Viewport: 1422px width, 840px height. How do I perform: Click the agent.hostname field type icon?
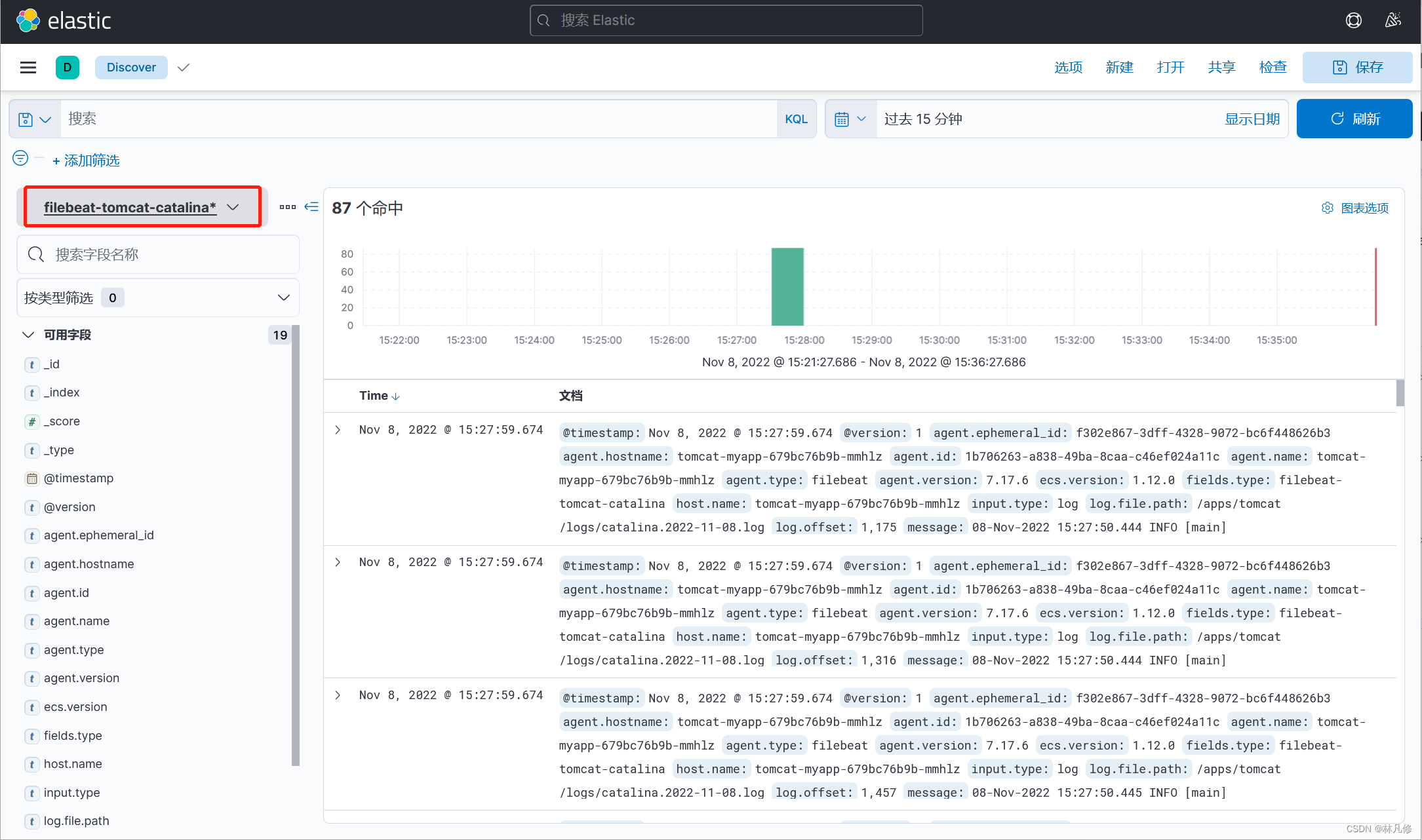pyautogui.click(x=31, y=564)
